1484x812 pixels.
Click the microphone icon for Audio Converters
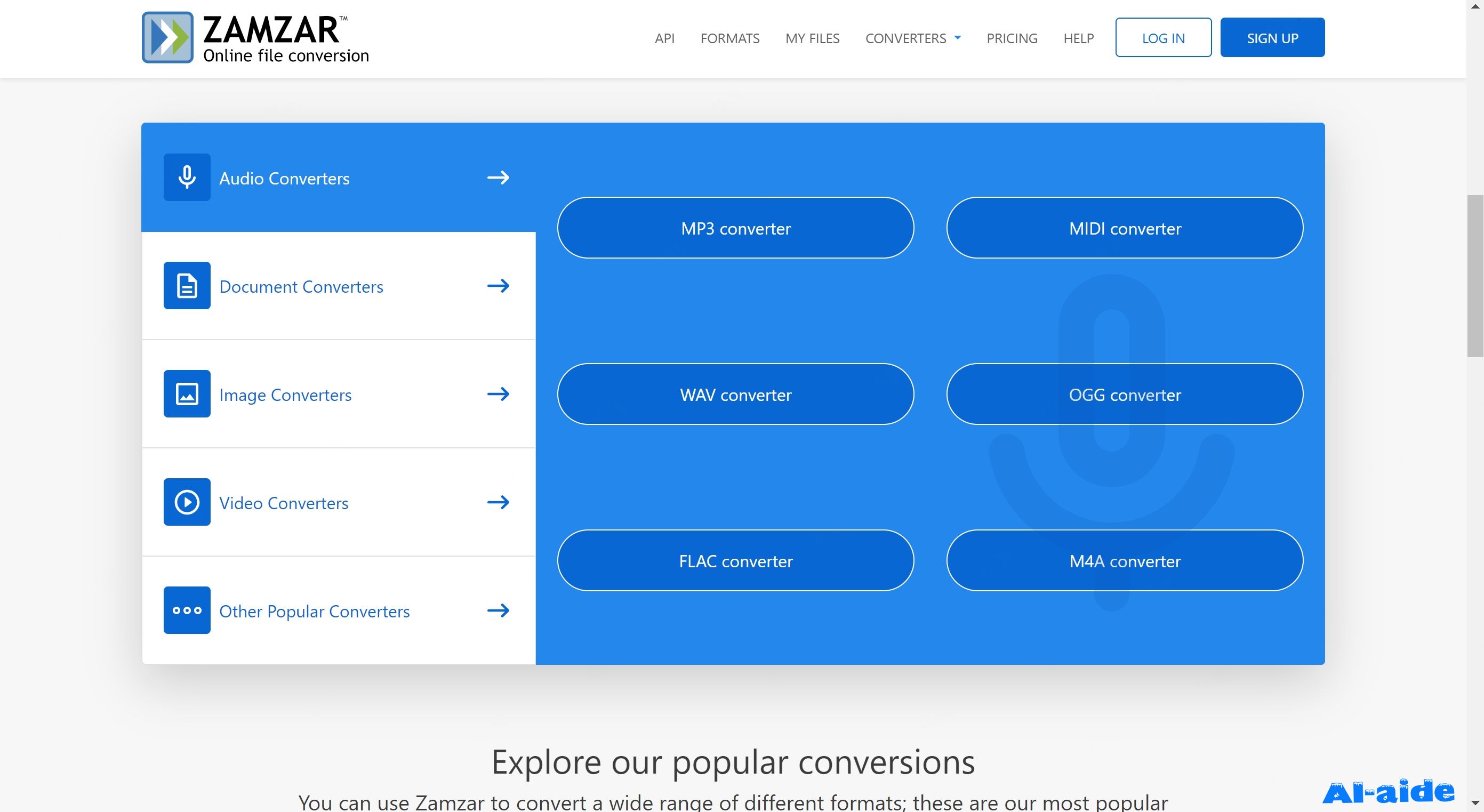click(x=187, y=178)
